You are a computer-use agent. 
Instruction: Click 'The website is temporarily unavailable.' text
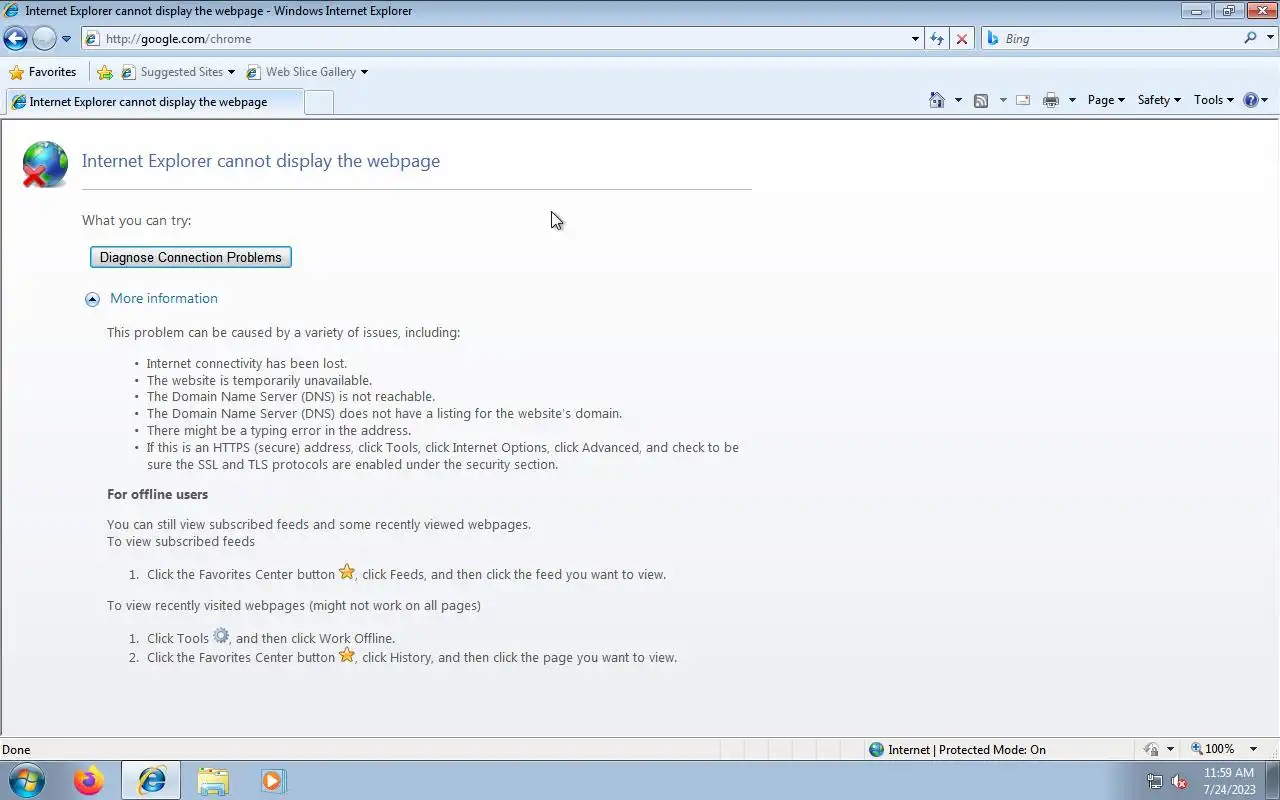(259, 380)
